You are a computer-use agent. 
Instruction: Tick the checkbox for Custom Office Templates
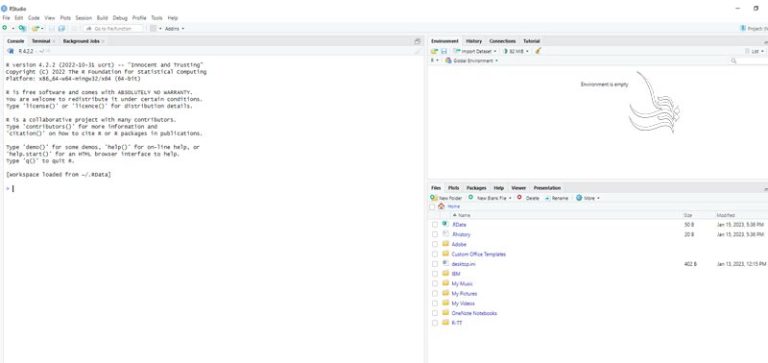[x=434, y=254]
